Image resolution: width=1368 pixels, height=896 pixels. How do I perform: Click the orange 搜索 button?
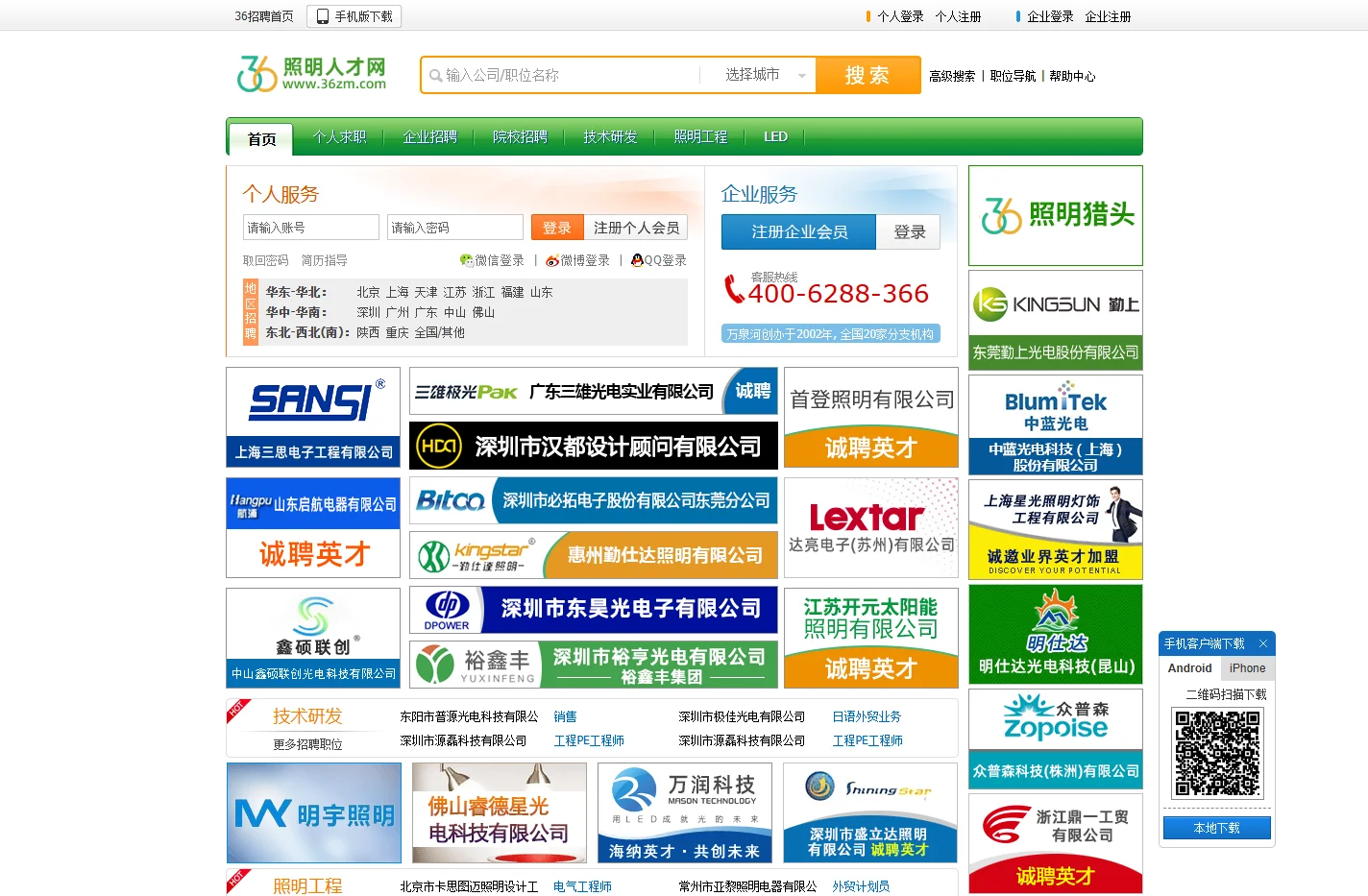pyautogui.click(x=867, y=75)
